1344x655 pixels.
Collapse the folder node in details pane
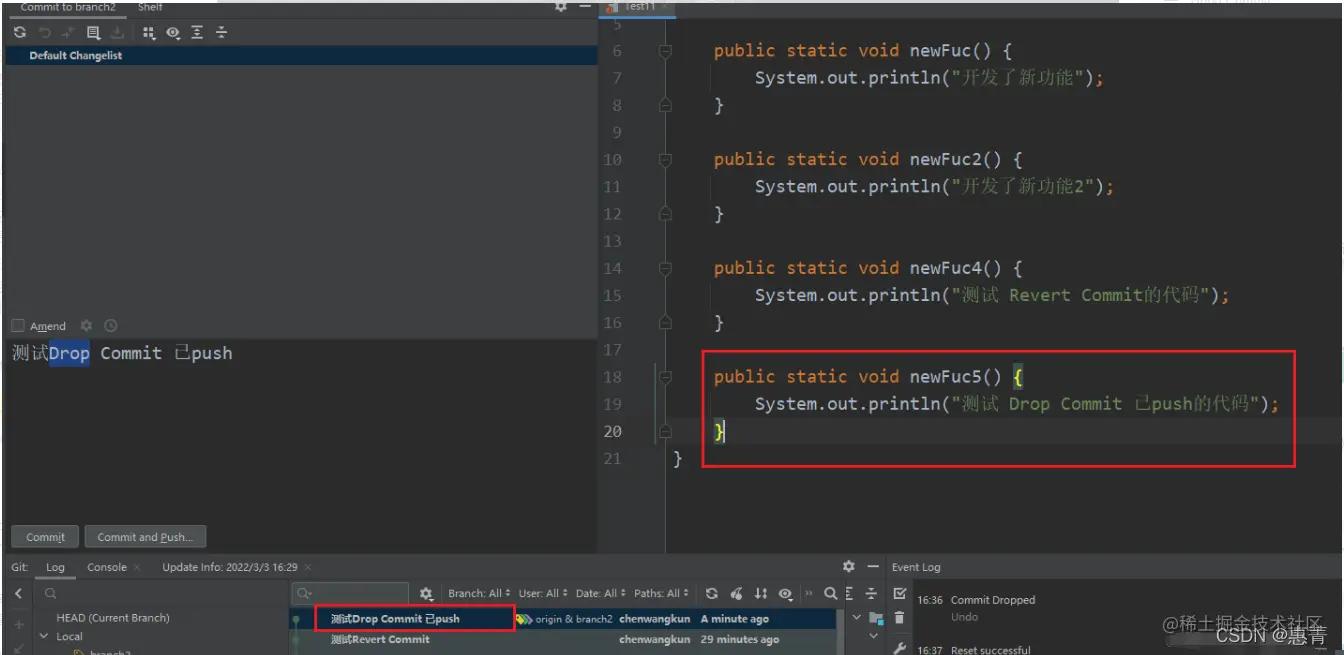[x=856, y=618]
